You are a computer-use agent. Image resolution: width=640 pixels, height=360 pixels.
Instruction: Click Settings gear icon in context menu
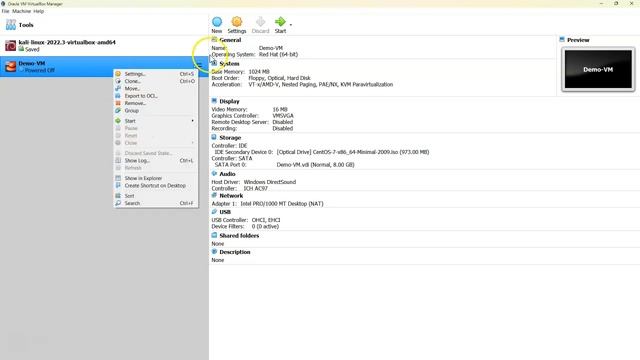pos(118,74)
